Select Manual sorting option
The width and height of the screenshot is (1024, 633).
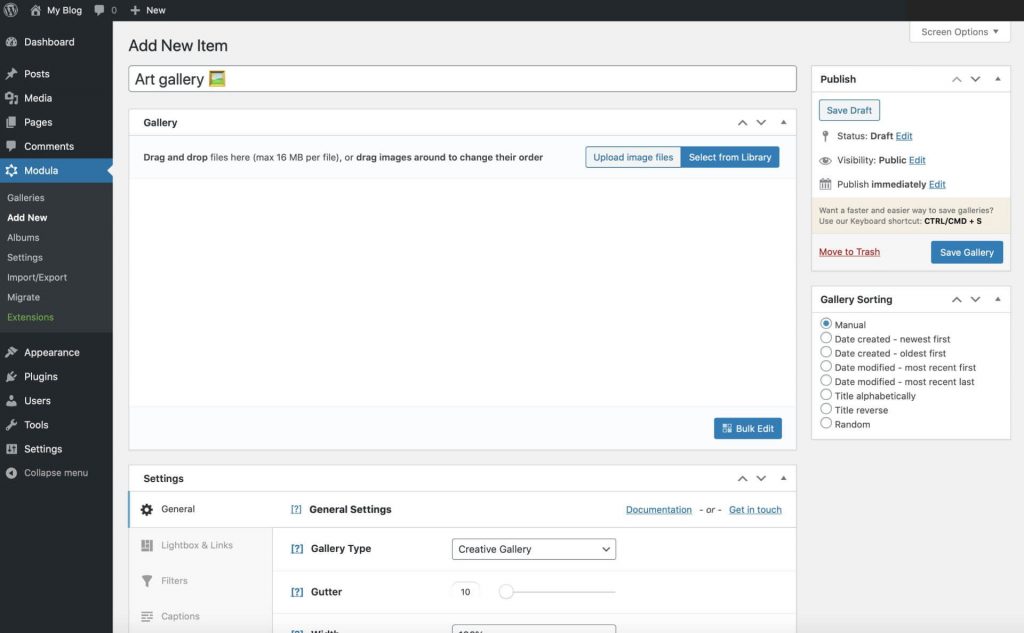tap(826, 324)
